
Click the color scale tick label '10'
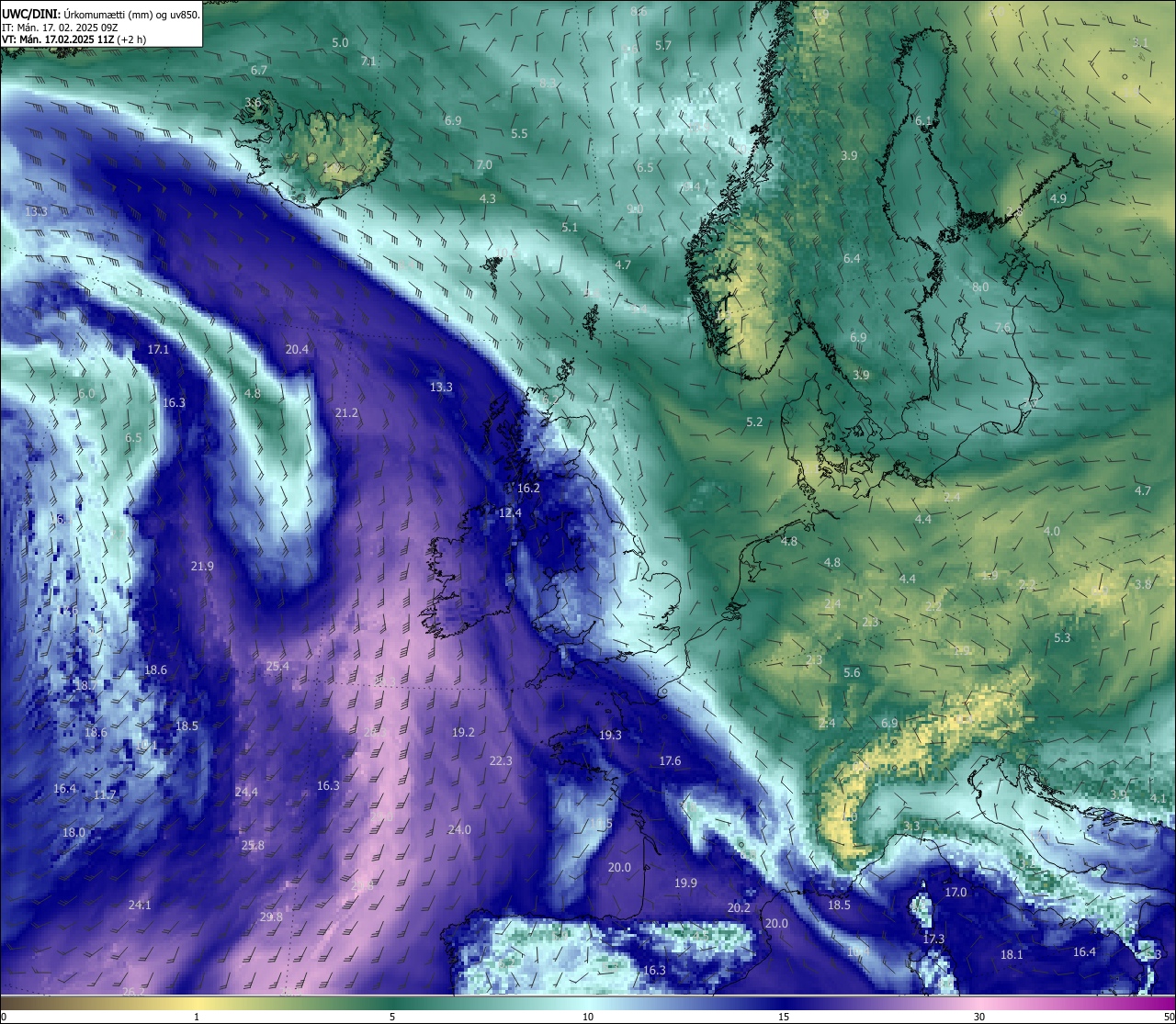click(588, 1017)
